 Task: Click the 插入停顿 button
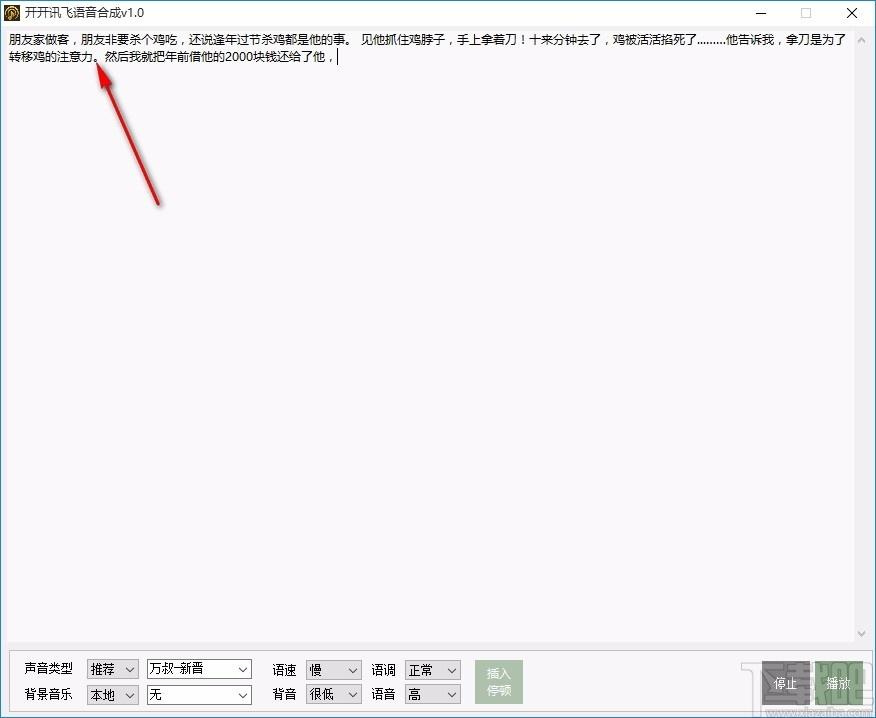pos(499,682)
